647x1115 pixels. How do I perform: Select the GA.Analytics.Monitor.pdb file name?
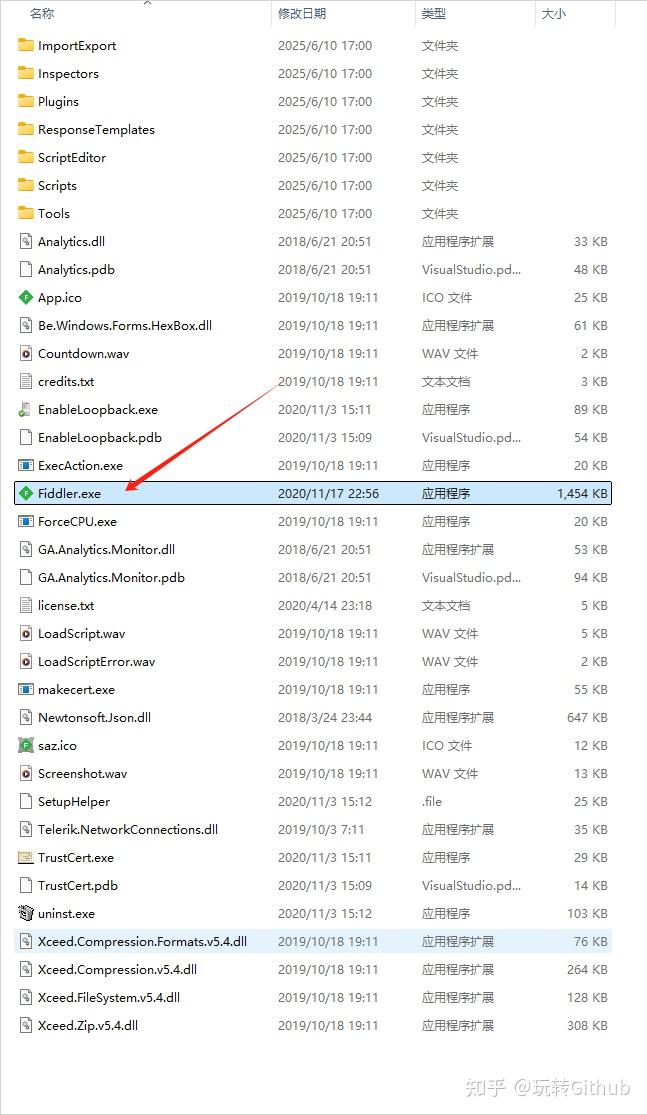point(111,577)
